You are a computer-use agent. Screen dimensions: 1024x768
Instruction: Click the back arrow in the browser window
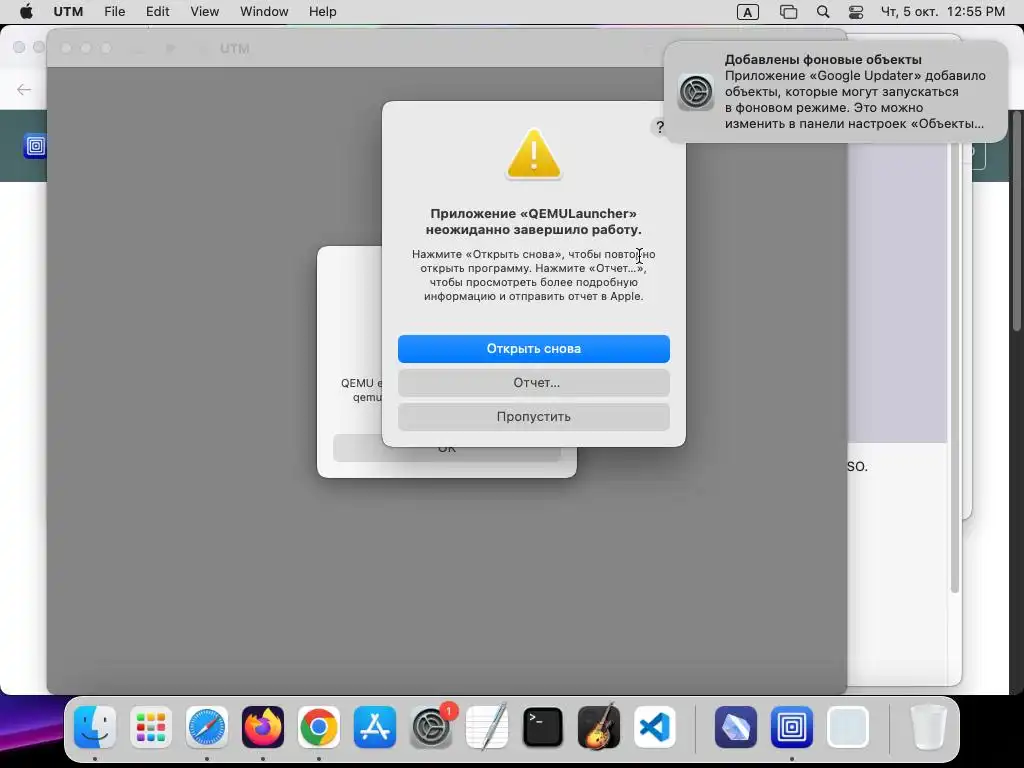24,89
